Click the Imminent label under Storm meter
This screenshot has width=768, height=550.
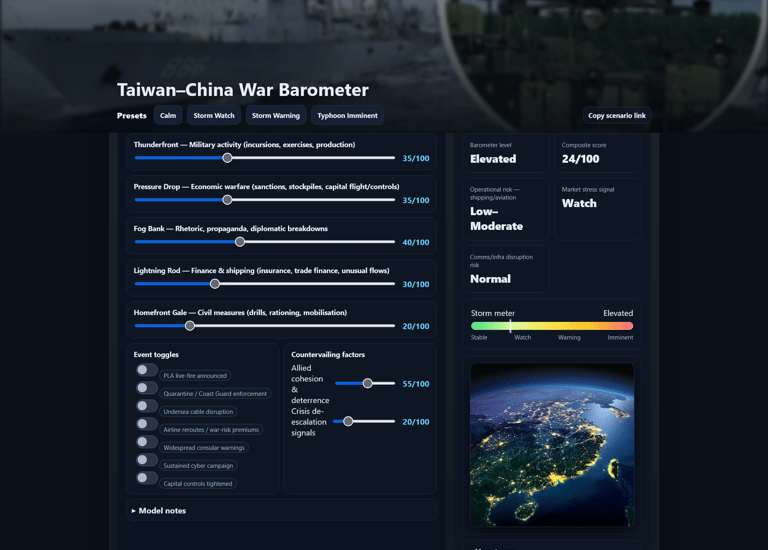click(620, 337)
